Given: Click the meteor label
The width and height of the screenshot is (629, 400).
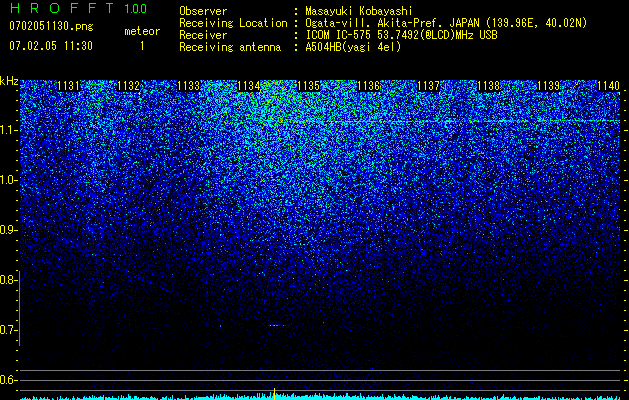Looking at the screenshot, I should tap(142, 31).
